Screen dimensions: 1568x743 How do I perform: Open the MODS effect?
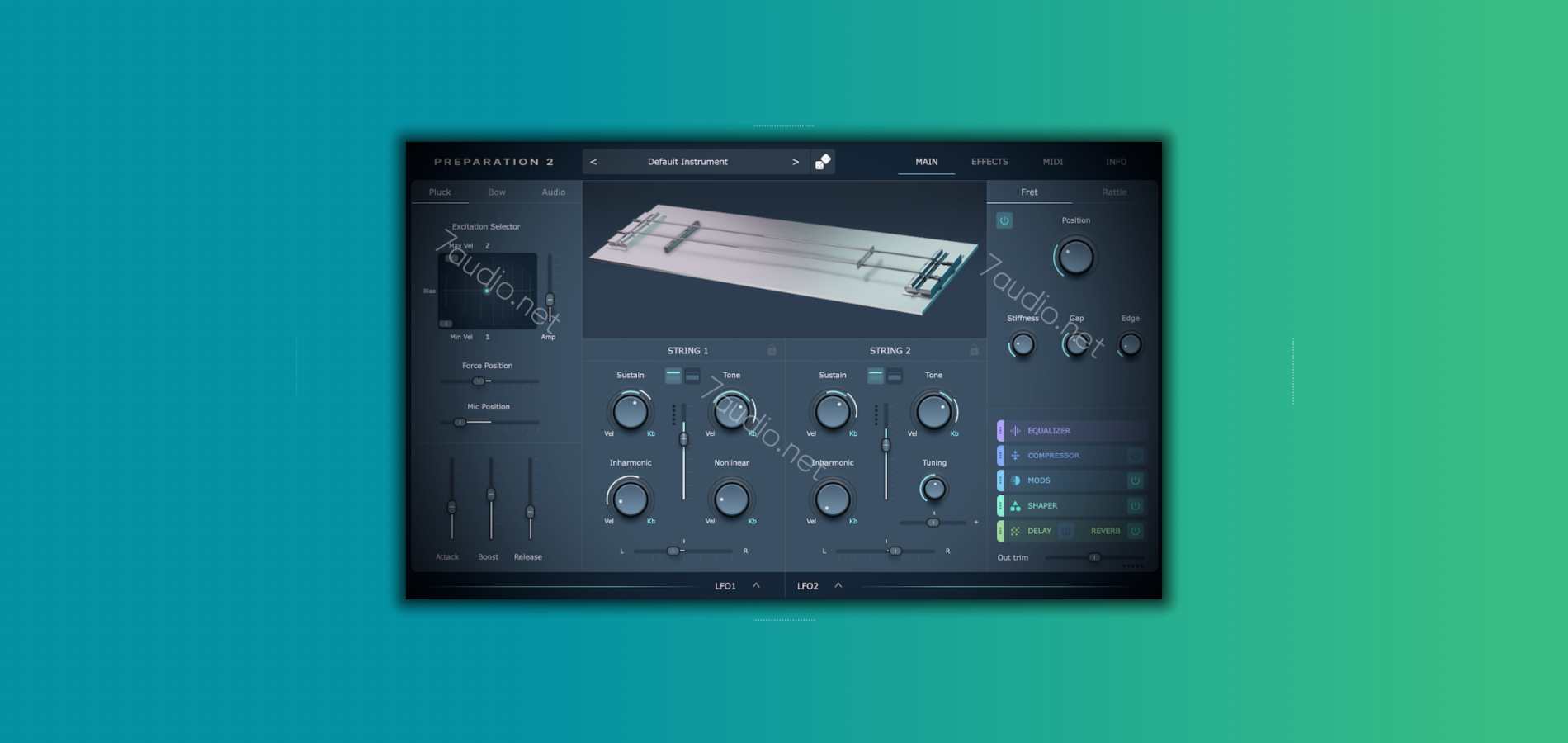coord(1039,480)
